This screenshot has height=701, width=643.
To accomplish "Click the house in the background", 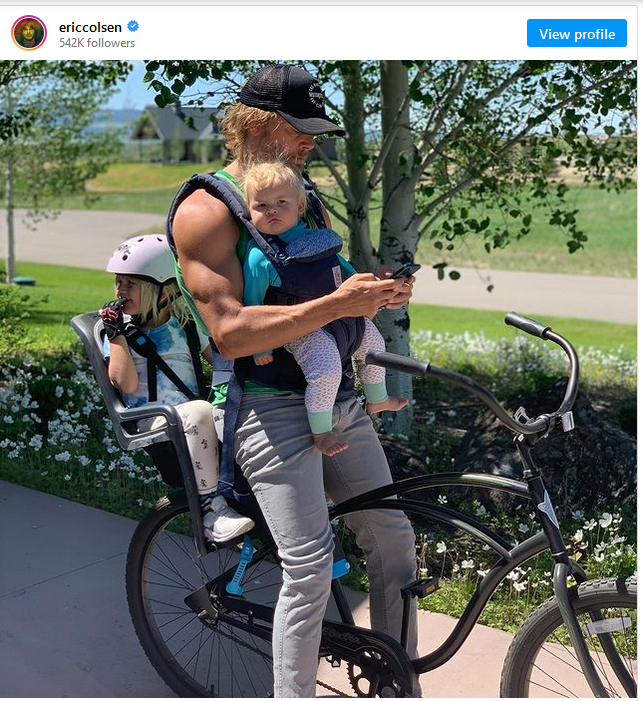I will [178, 134].
